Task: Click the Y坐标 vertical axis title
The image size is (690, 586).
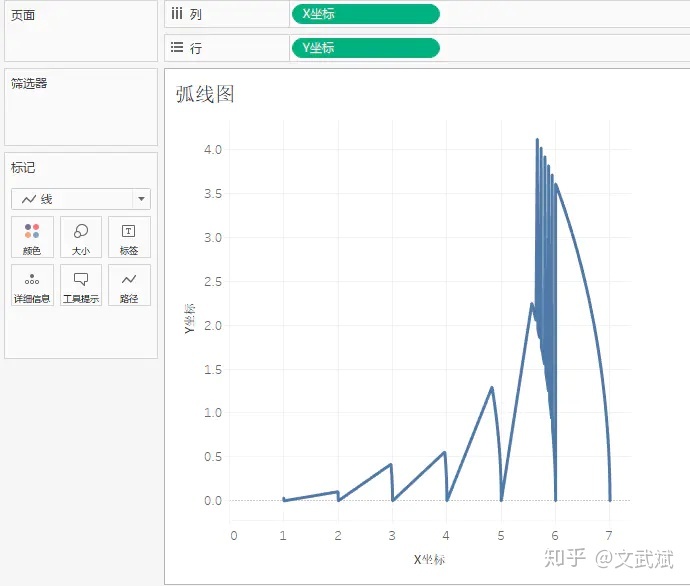Action: click(189, 318)
